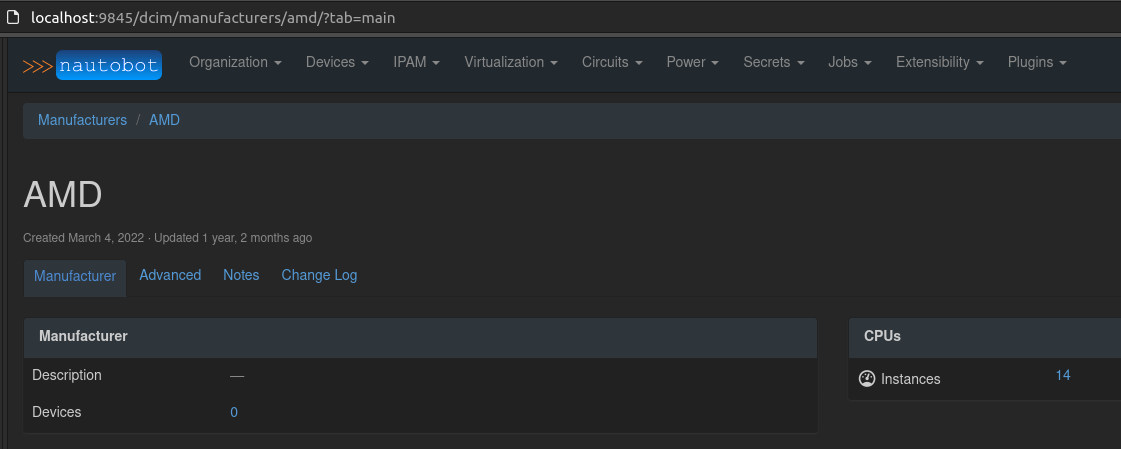Screen dimensions: 1121x449
Task: Open the Organization dropdown menu
Action: 235,62
